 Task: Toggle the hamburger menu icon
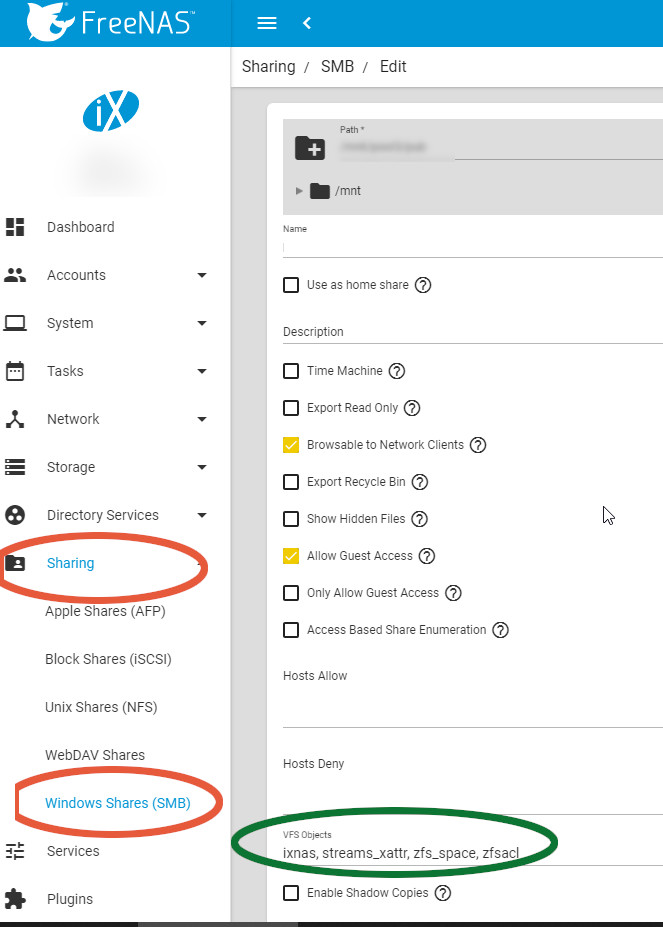point(267,23)
